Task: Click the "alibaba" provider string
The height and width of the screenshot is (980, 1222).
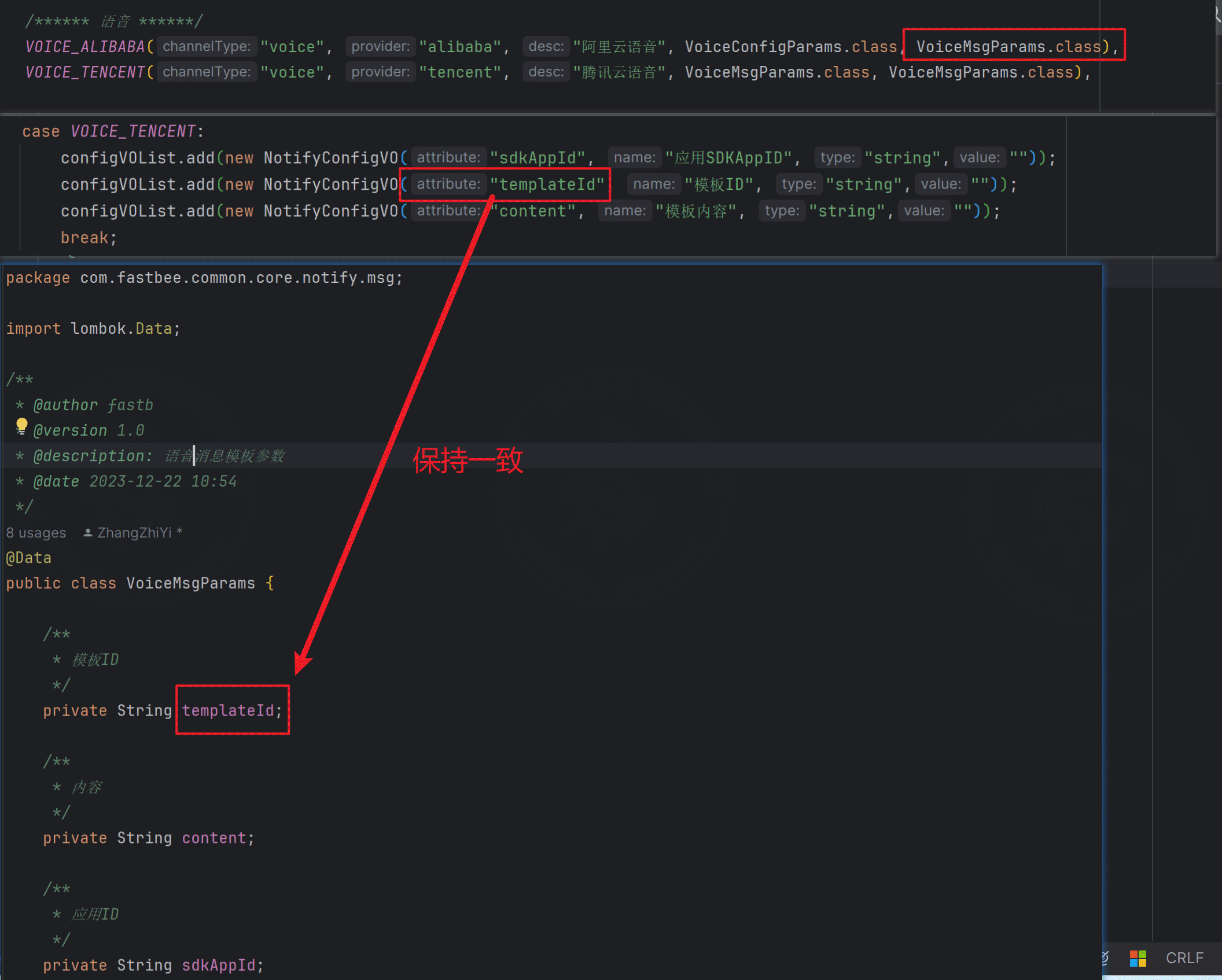Action: pos(460,47)
